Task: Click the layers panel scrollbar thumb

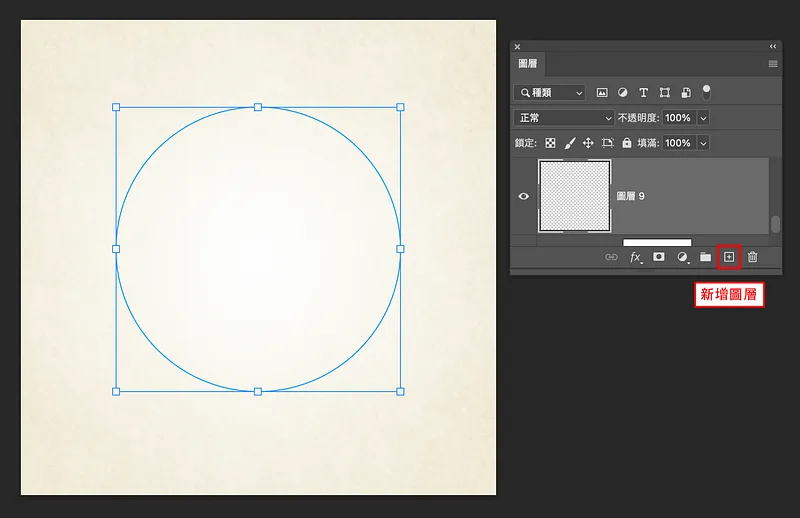Action: (776, 224)
